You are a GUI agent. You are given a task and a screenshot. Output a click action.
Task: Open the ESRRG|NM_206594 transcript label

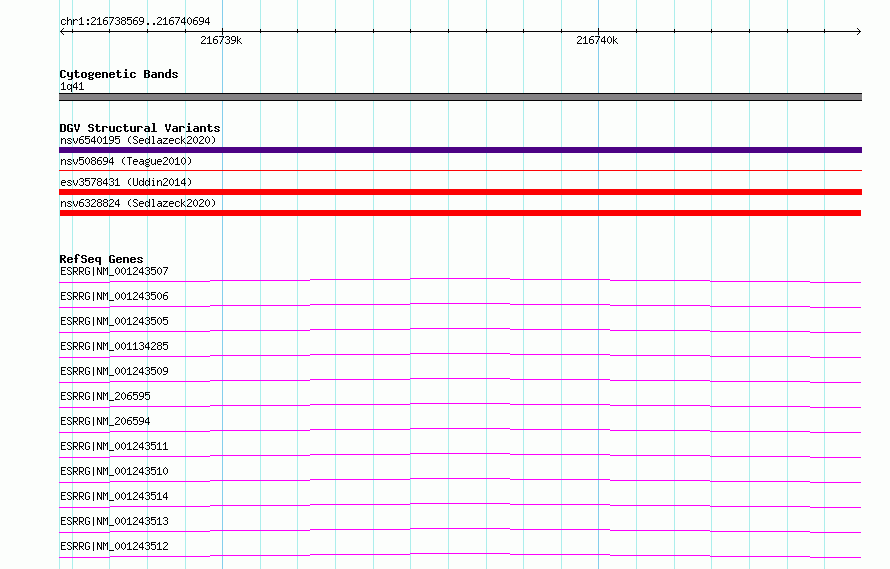point(105,421)
